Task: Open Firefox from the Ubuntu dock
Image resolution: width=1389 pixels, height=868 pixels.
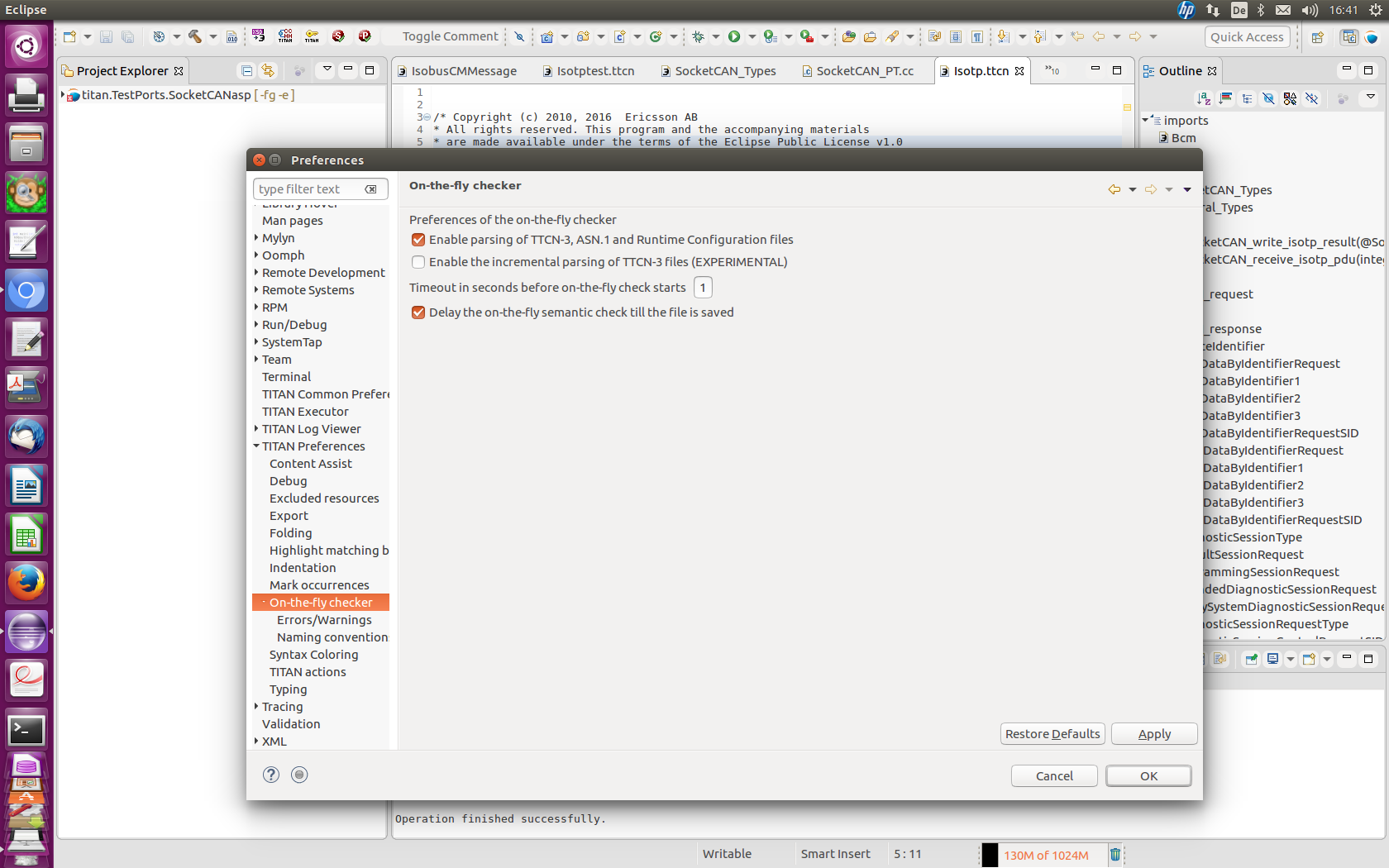Action: tap(26, 583)
